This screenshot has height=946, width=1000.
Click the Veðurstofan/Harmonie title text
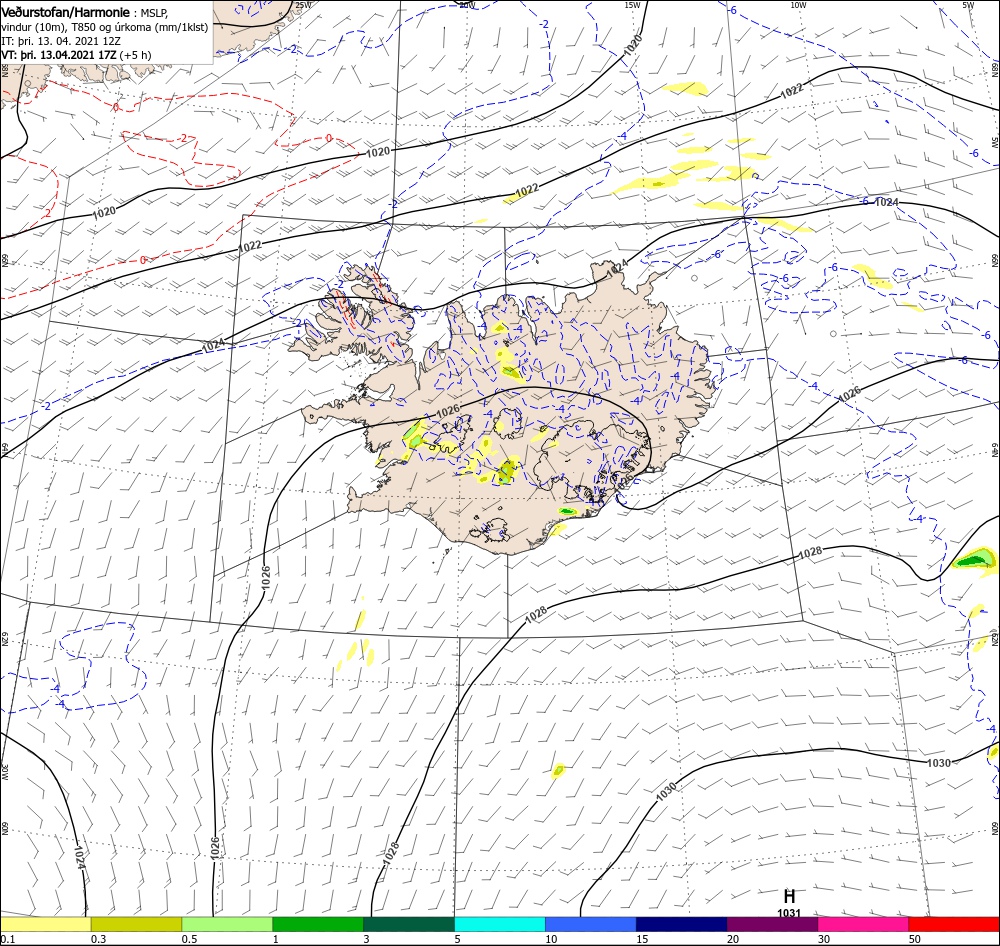[66, 13]
